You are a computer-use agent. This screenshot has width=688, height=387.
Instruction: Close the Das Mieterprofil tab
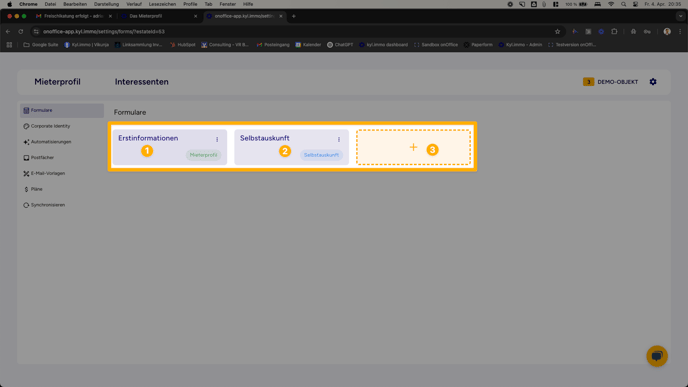tap(195, 16)
